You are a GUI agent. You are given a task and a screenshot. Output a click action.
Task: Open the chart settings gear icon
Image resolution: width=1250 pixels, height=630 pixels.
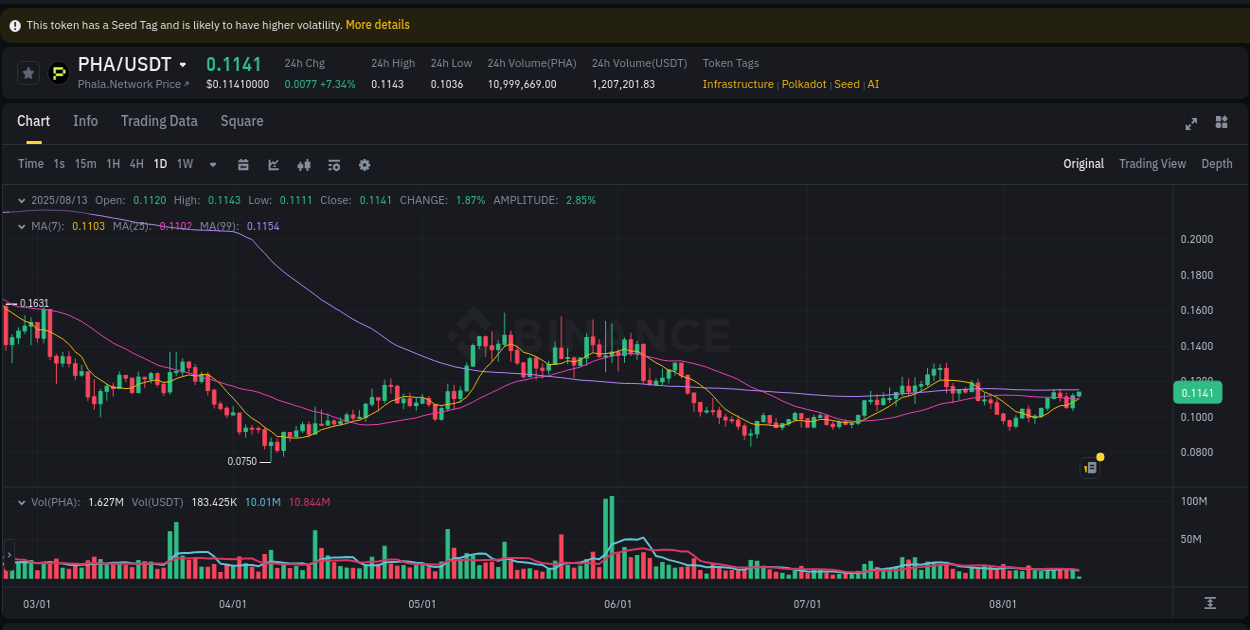click(x=364, y=164)
